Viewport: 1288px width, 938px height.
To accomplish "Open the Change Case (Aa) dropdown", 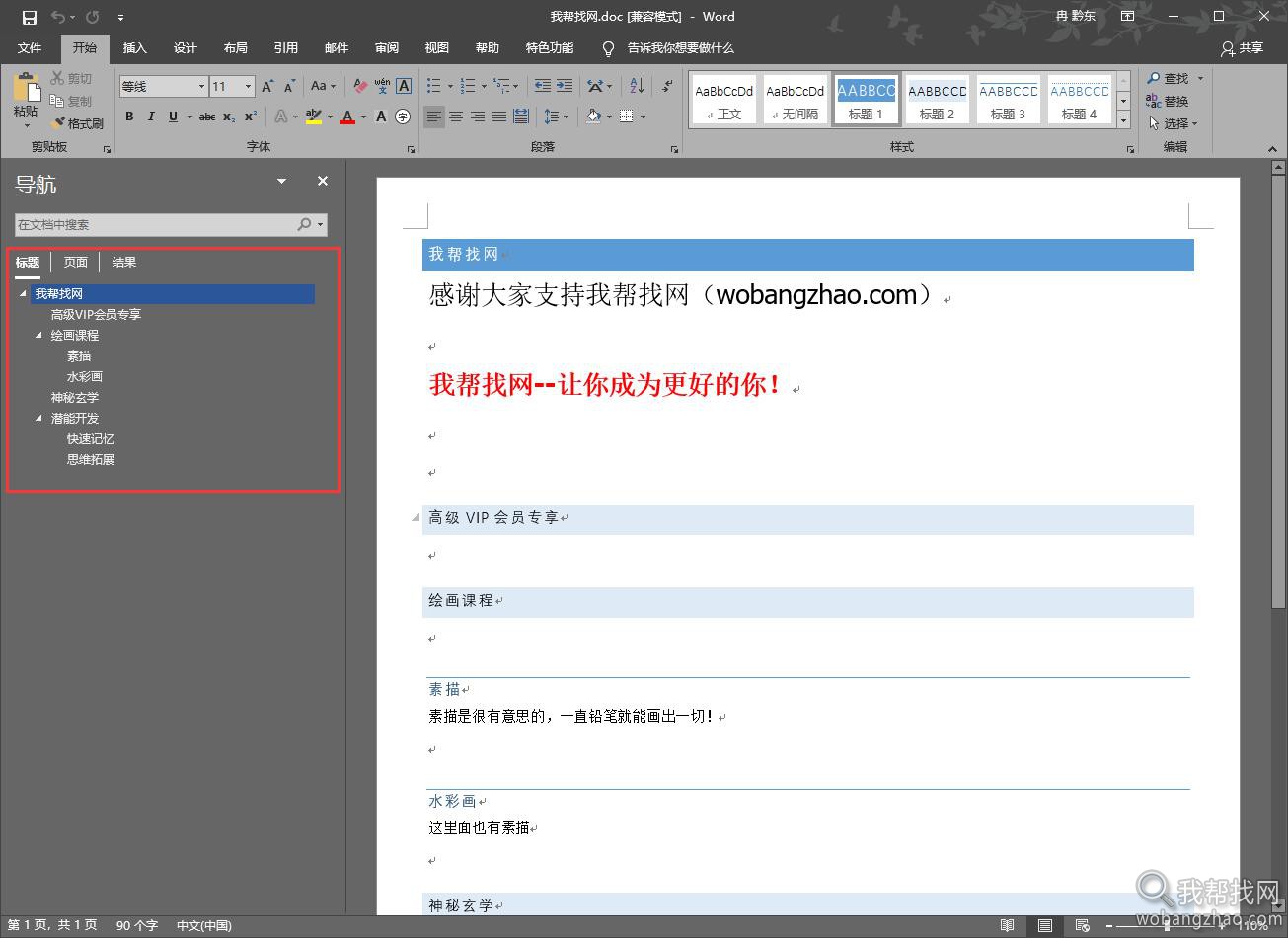I will pos(322,86).
